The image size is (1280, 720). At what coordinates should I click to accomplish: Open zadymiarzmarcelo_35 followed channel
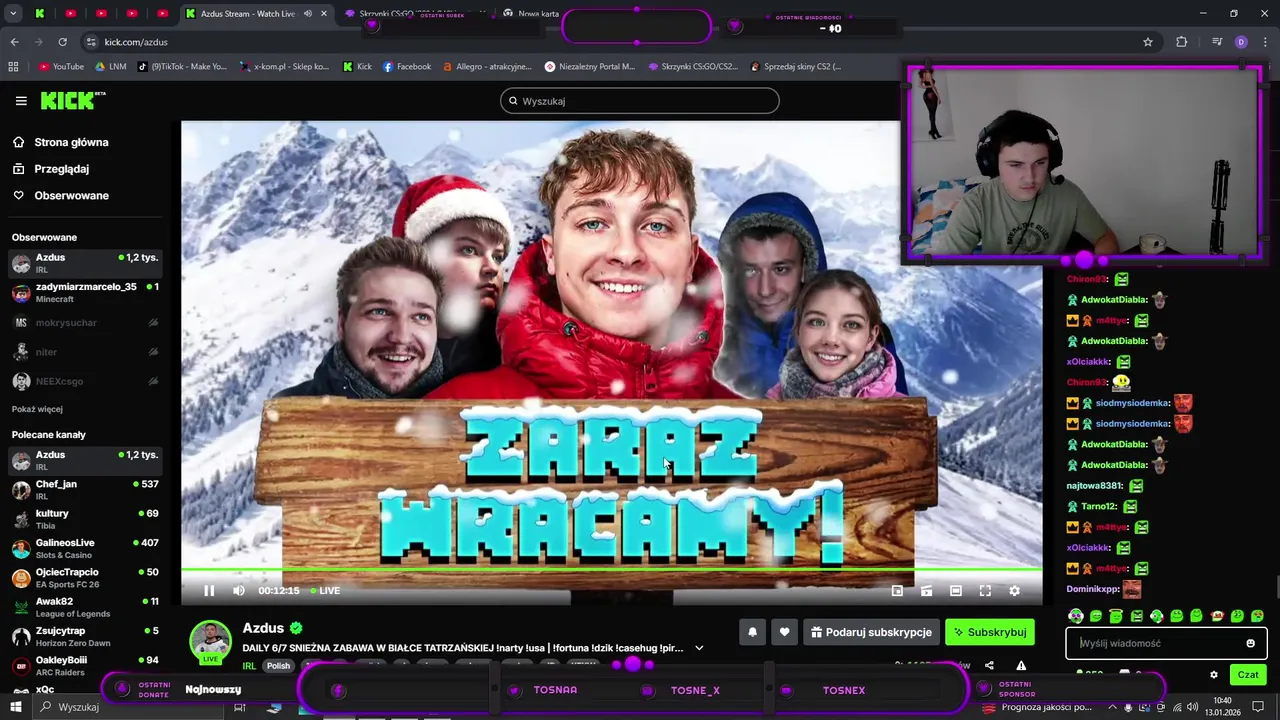click(x=85, y=293)
